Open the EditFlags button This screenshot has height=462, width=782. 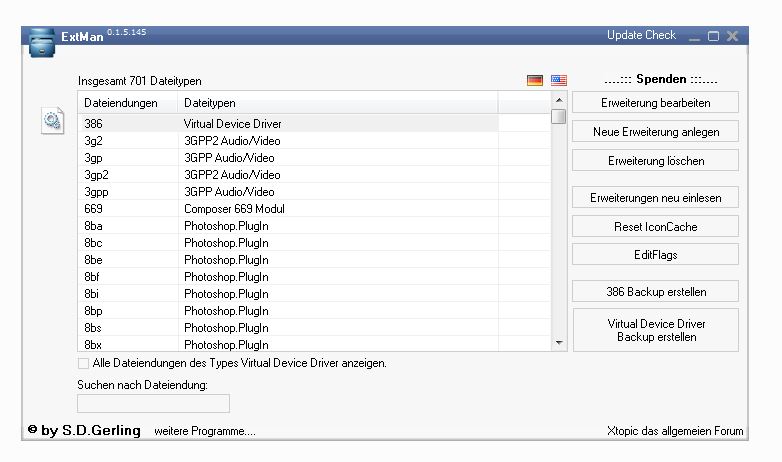tap(655, 255)
